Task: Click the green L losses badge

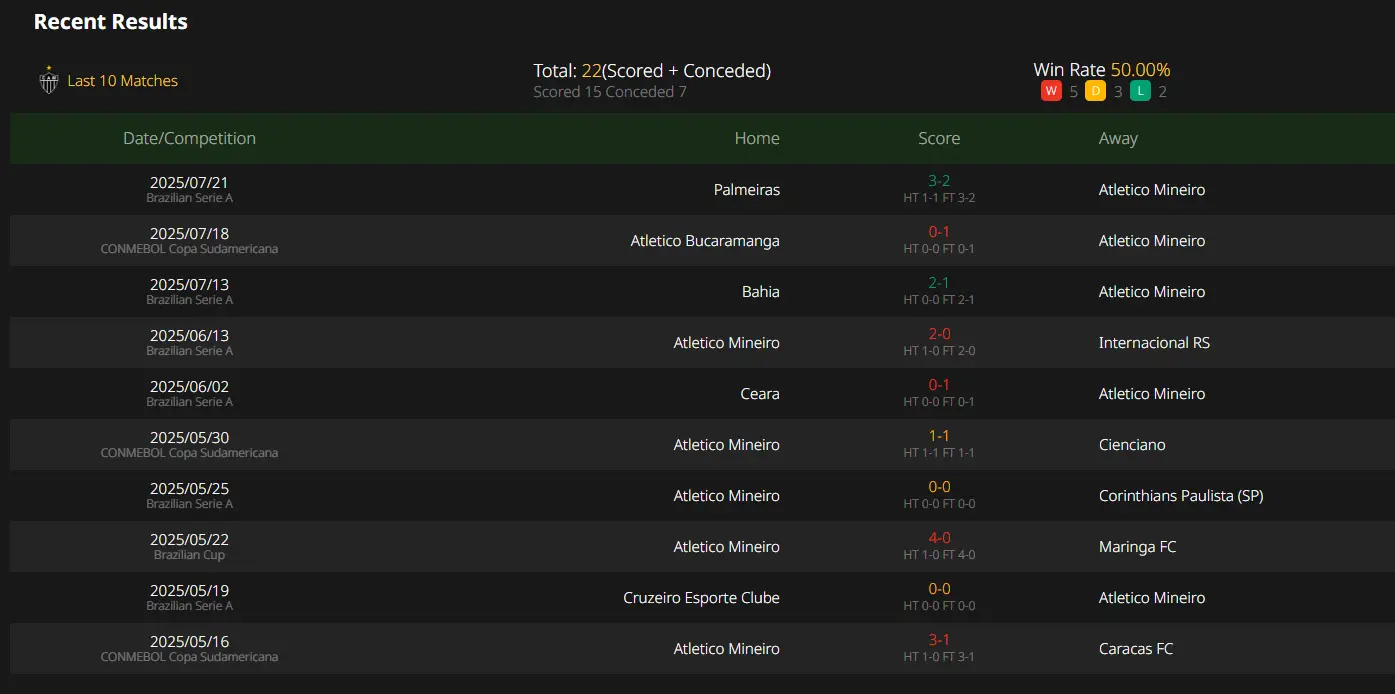Action: [x=1140, y=91]
